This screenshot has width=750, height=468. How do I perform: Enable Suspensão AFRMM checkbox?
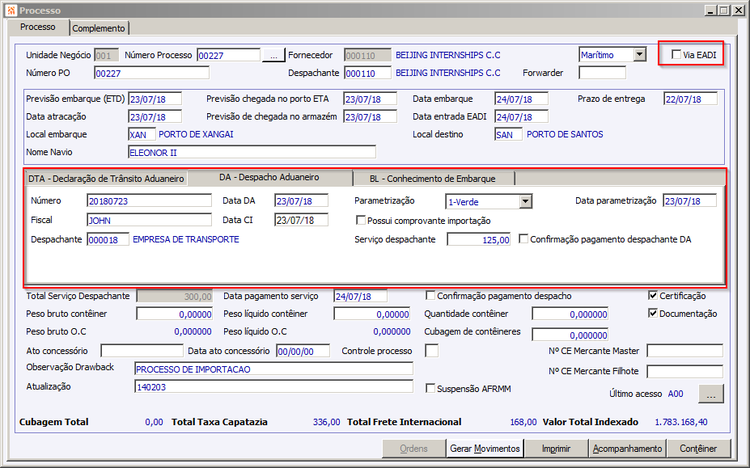pyautogui.click(x=430, y=388)
